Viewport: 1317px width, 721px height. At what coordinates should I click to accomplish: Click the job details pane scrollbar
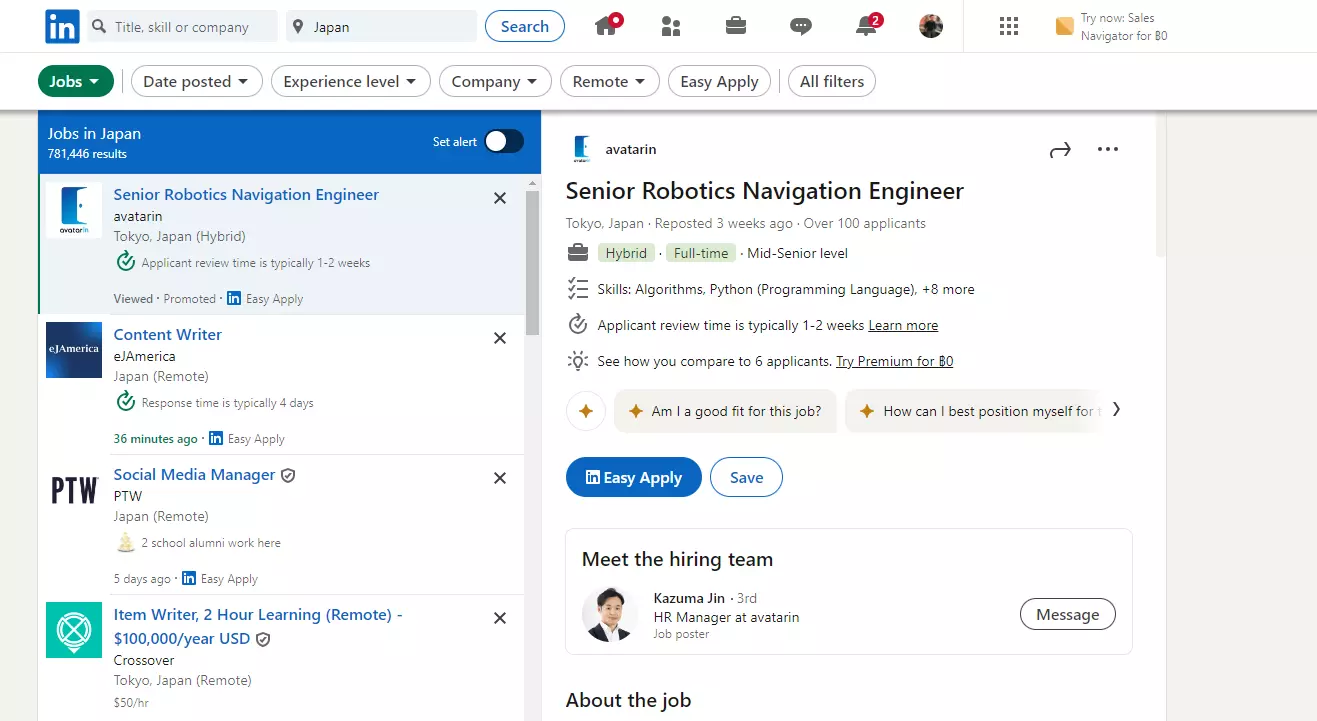pos(1161,186)
